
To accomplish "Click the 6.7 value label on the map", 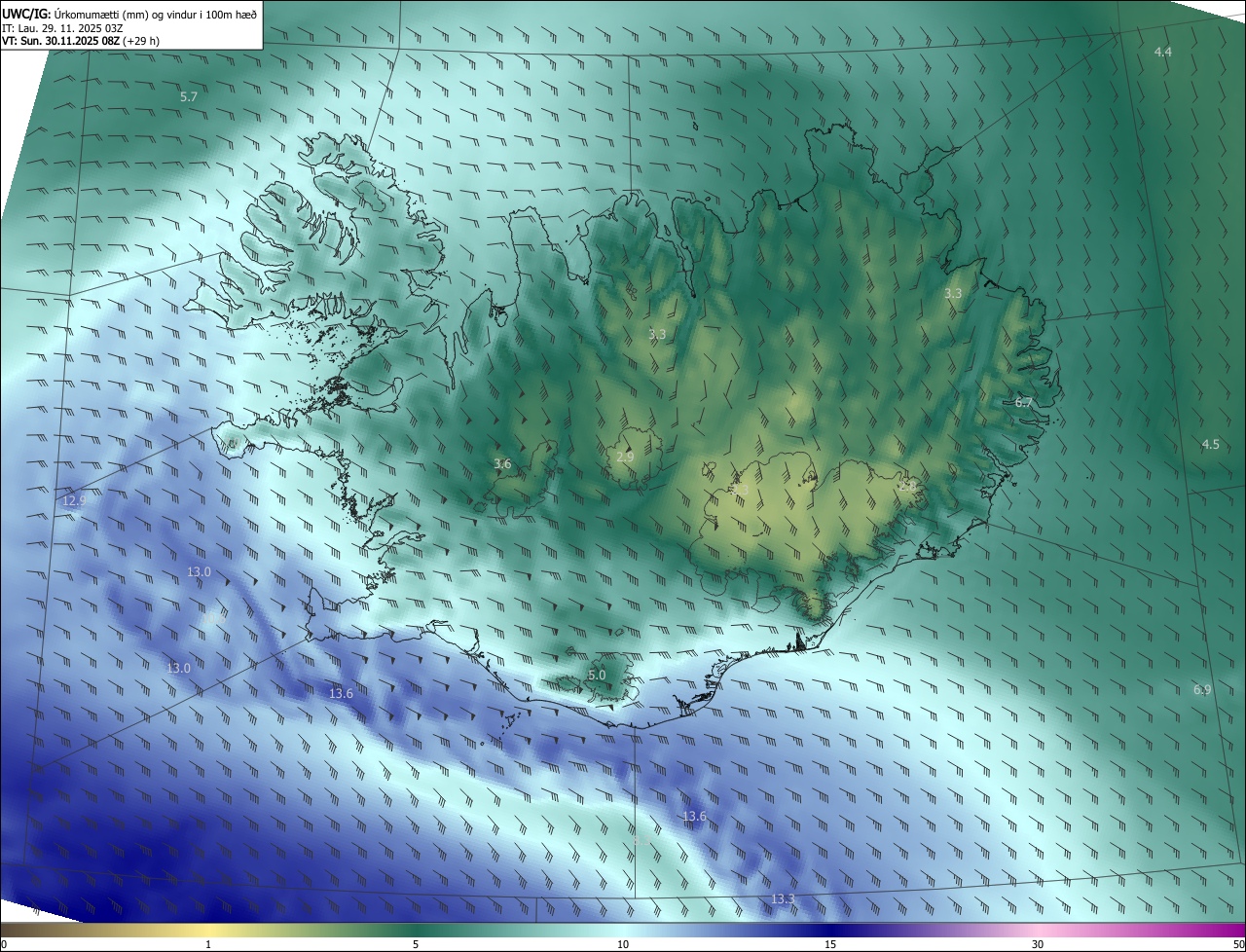I will [x=1023, y=402].
